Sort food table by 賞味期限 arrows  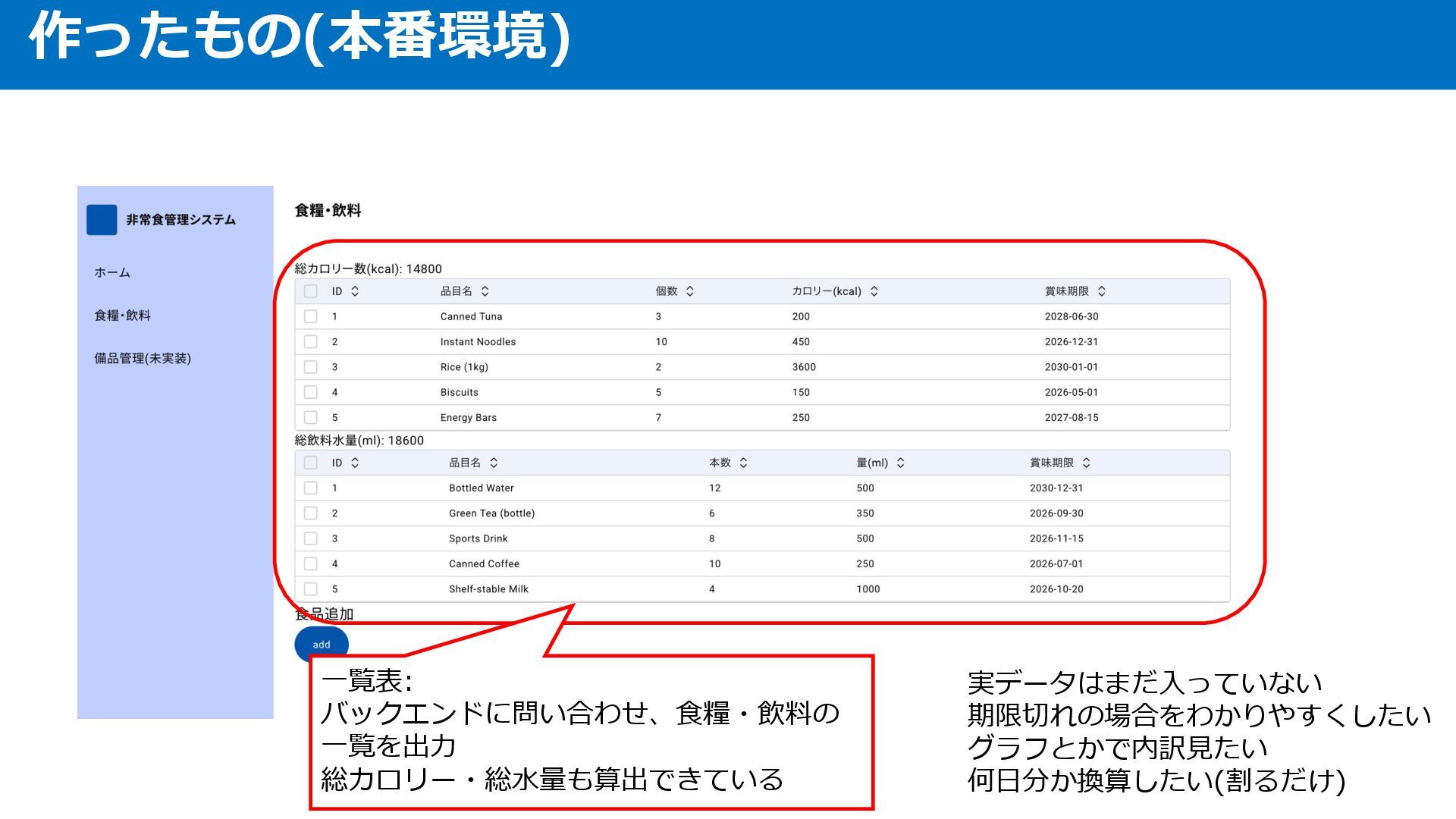1101,291
